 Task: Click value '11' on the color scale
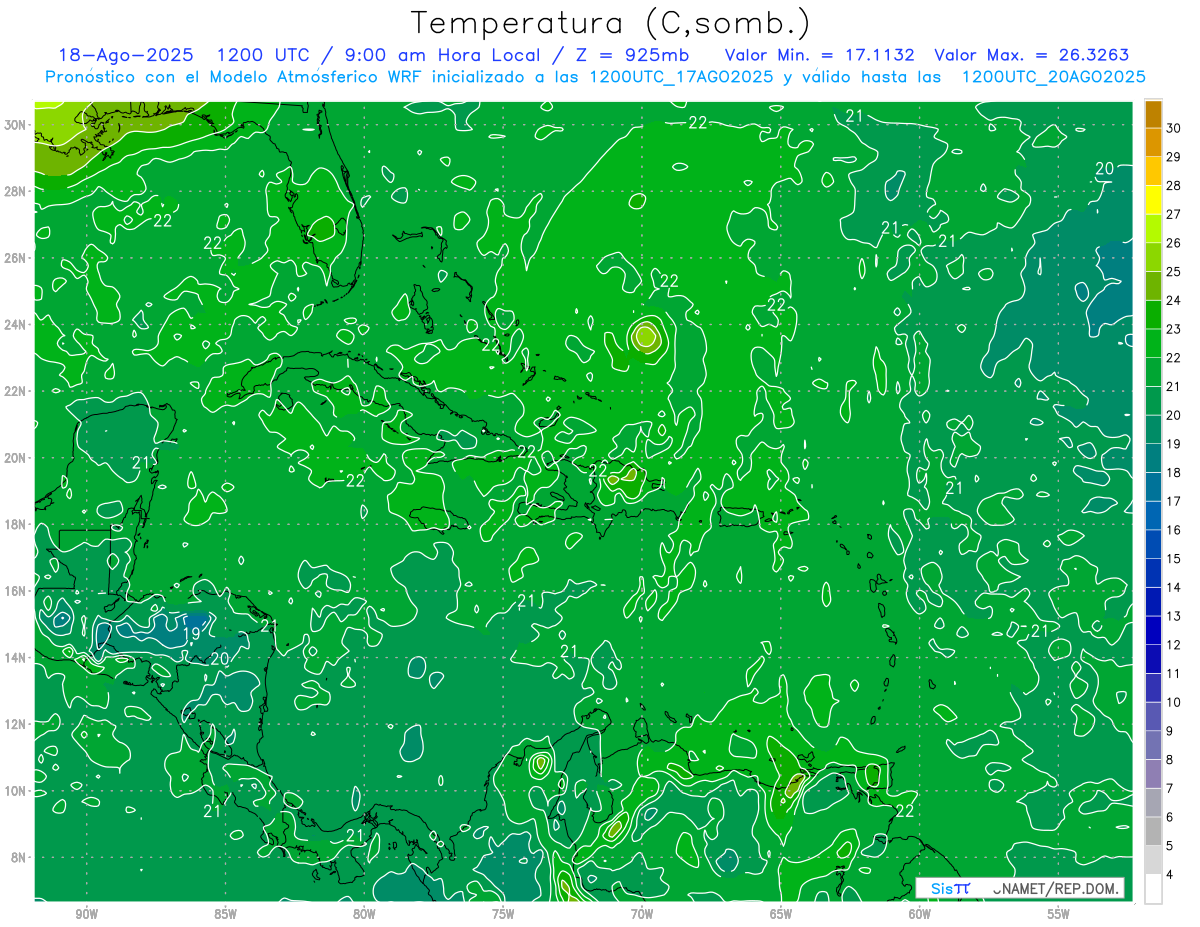click(x=1174, y=674)
